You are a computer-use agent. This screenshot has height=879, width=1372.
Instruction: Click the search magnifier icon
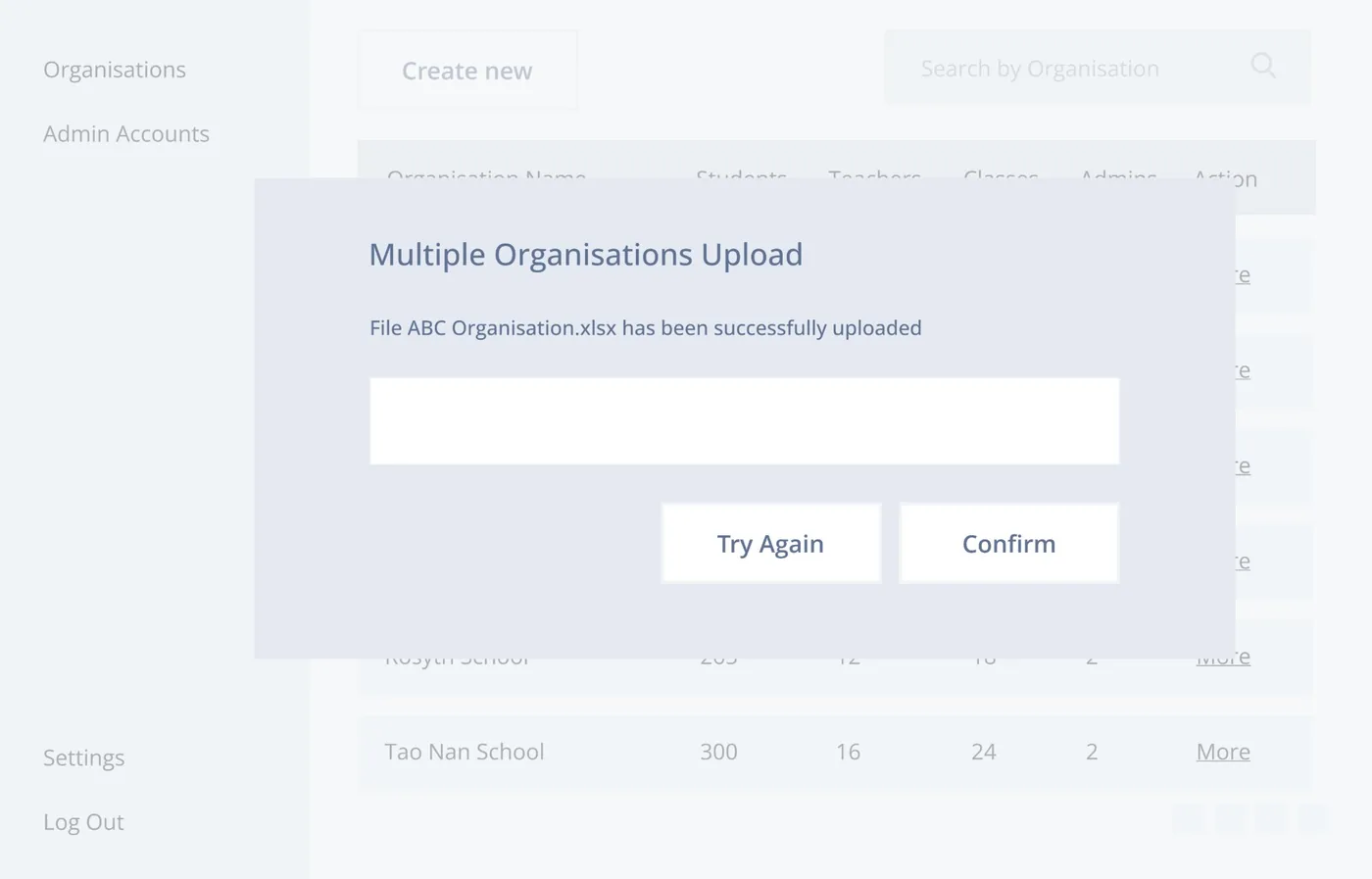pyautogui.click(x=1263, y=66)
